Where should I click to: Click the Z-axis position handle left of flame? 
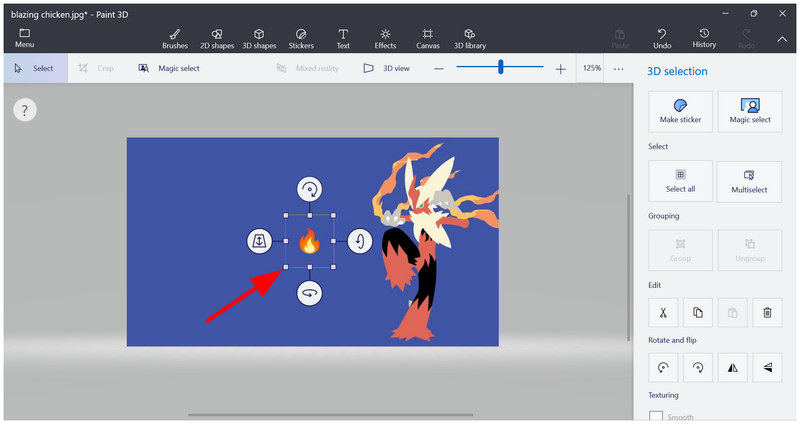click(259, 241)
